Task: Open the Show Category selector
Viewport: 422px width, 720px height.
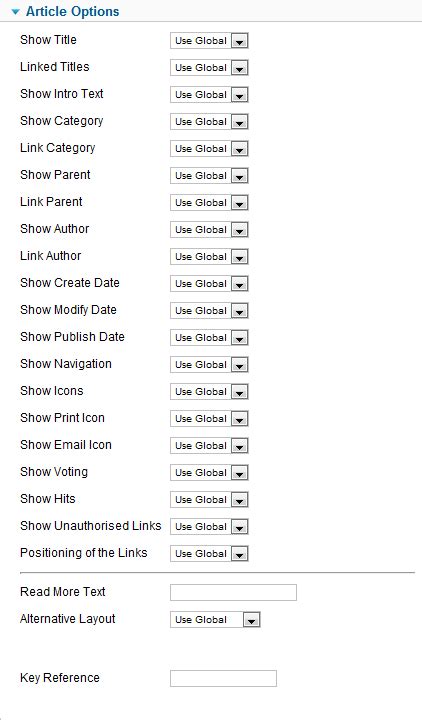Action: (209, 122)
